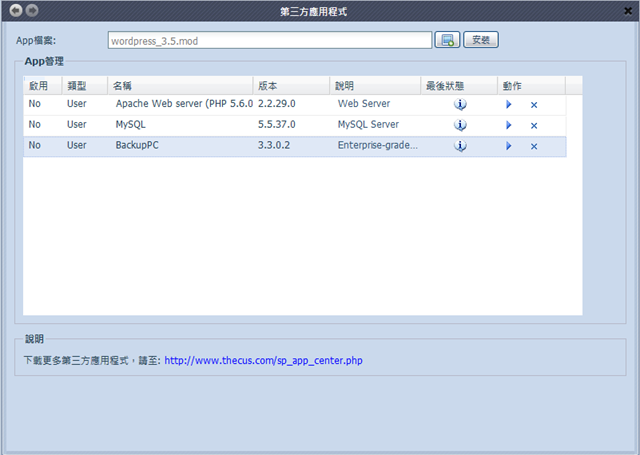The image size is (640, 455).
Task: Sort by 名稱 column header
Action: [x=180, y=86]
